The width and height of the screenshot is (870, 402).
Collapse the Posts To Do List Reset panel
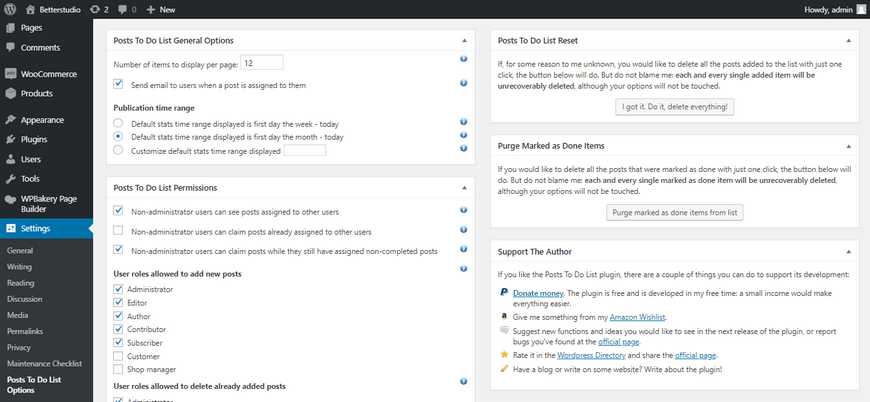click(848, 40)
